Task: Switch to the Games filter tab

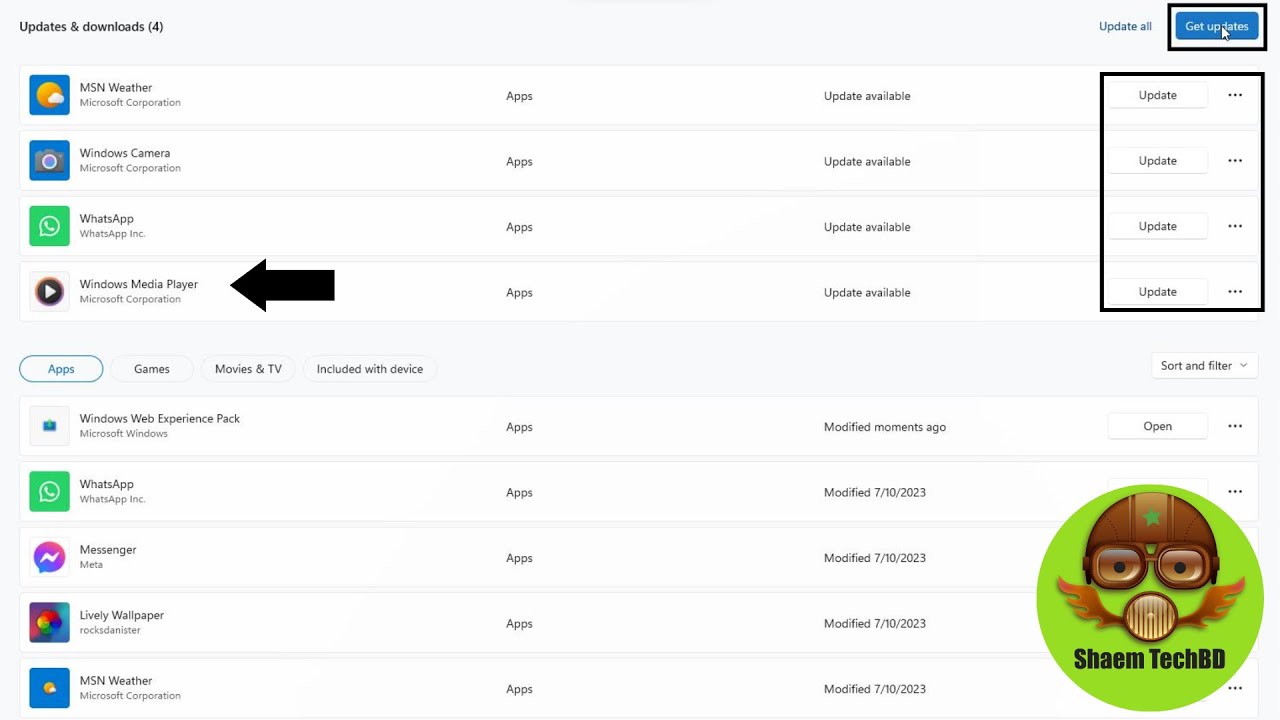Action: [x=152, y=369]
